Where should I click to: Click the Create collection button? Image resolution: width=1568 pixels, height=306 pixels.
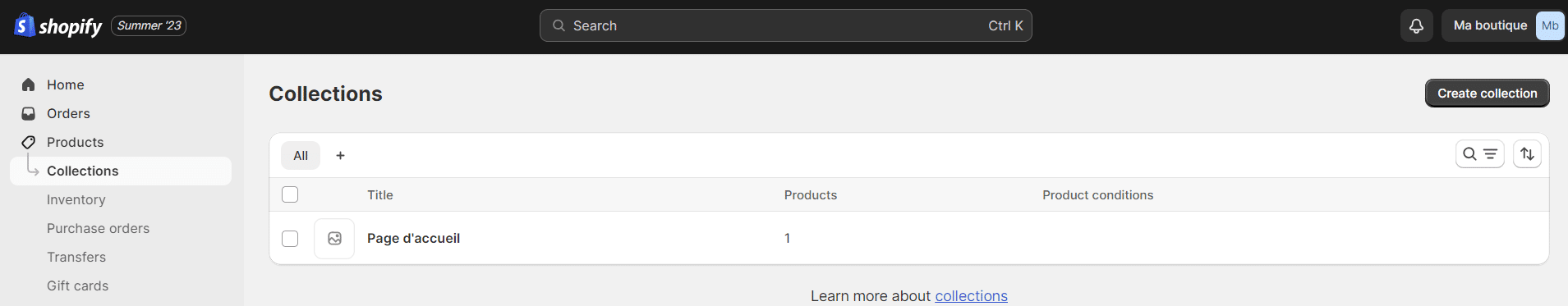pos(1488,94)
